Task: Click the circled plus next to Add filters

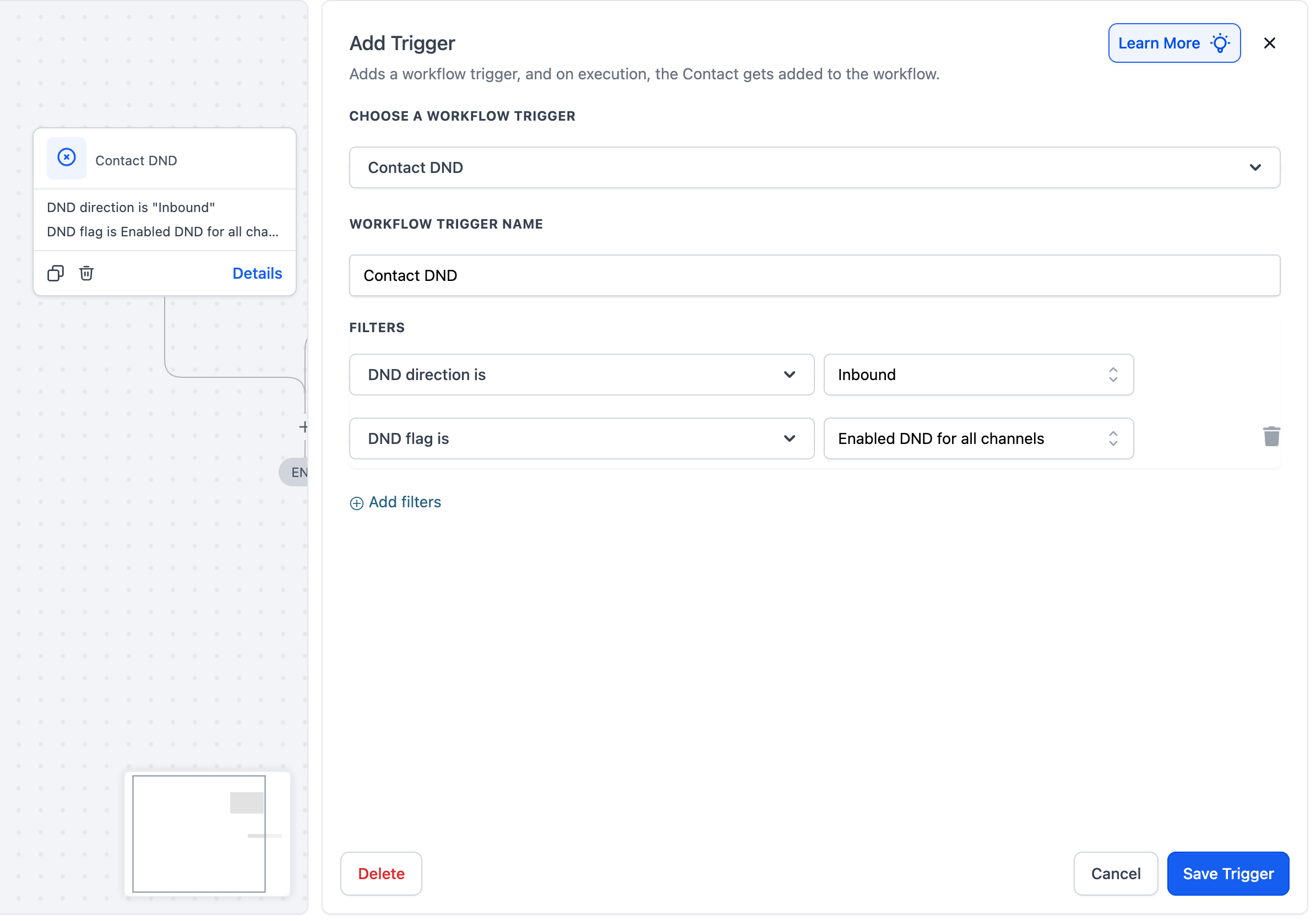Action: 356,503
